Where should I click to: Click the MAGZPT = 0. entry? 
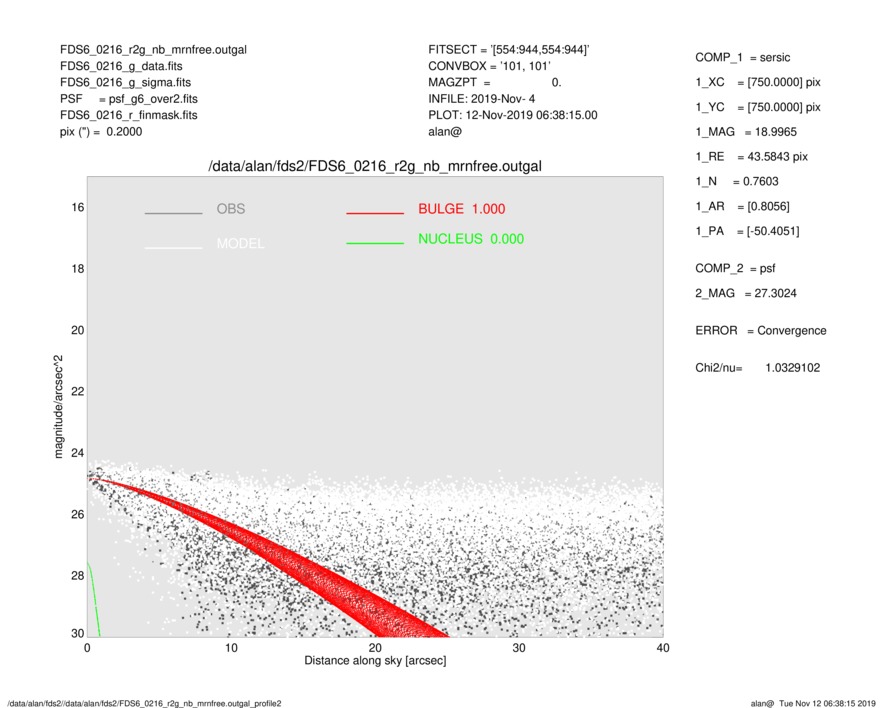coord(495,82)
